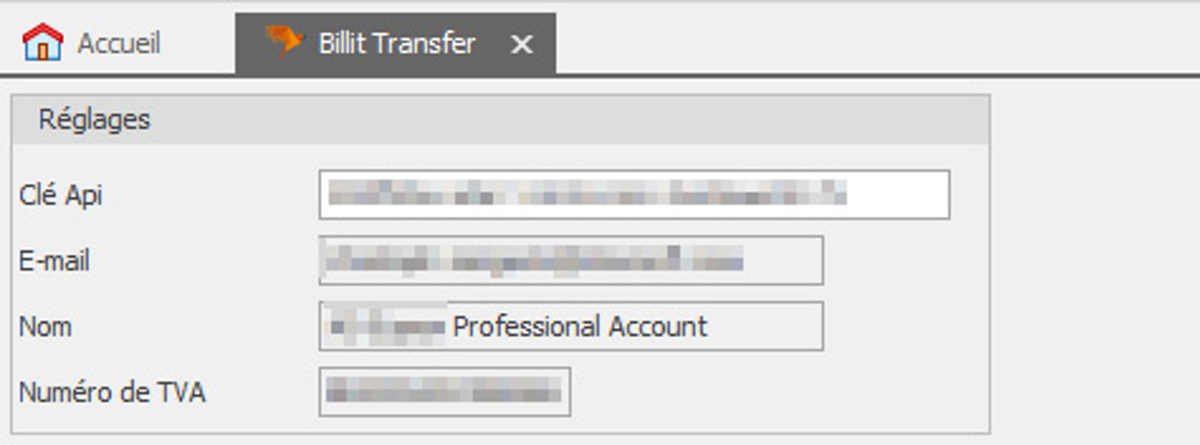The image size is (1200, 445).
Task: Switch to the Accueil tab
Action: 90,44
